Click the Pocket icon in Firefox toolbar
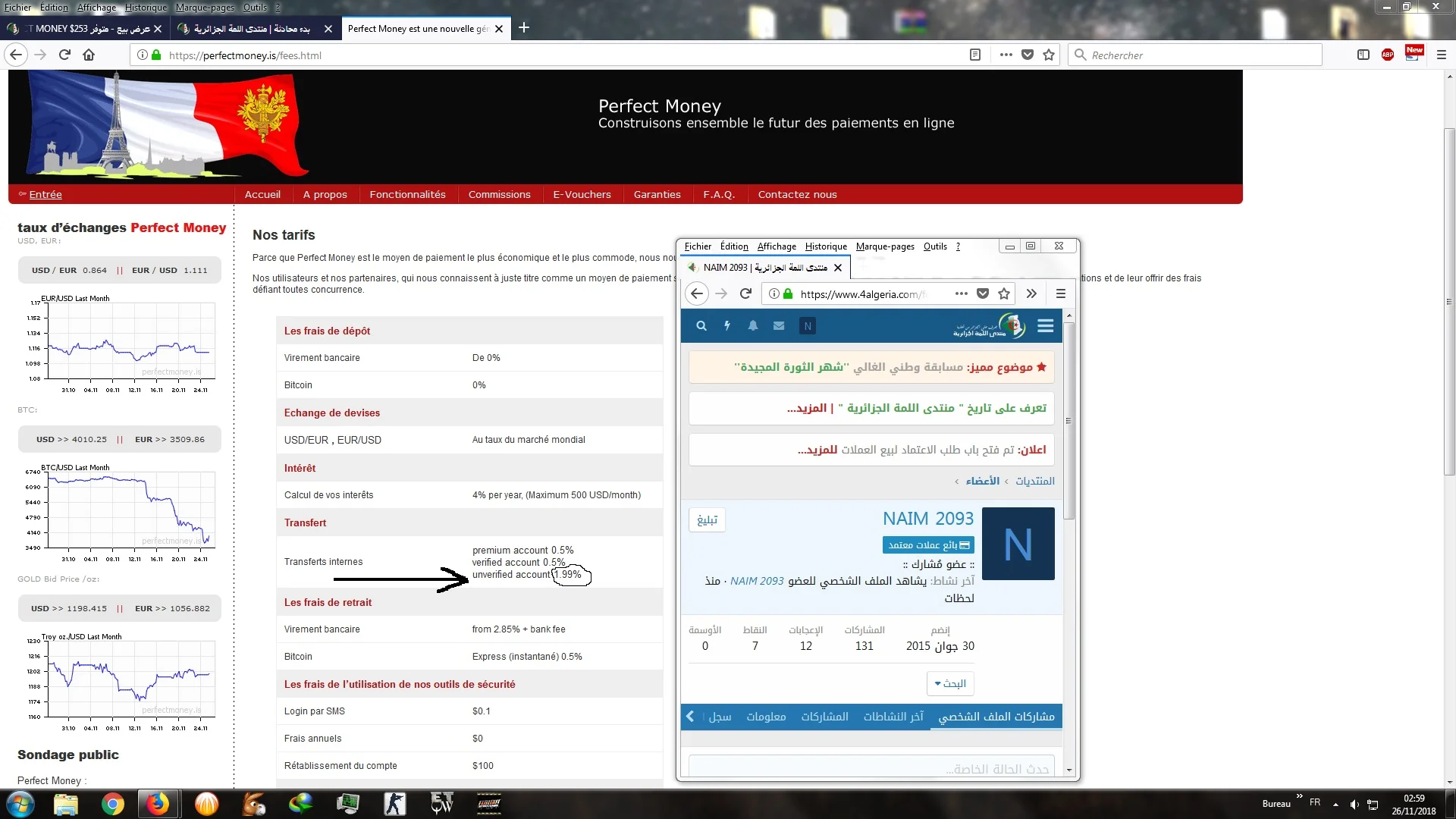1456x819 pixels. 1028,55
